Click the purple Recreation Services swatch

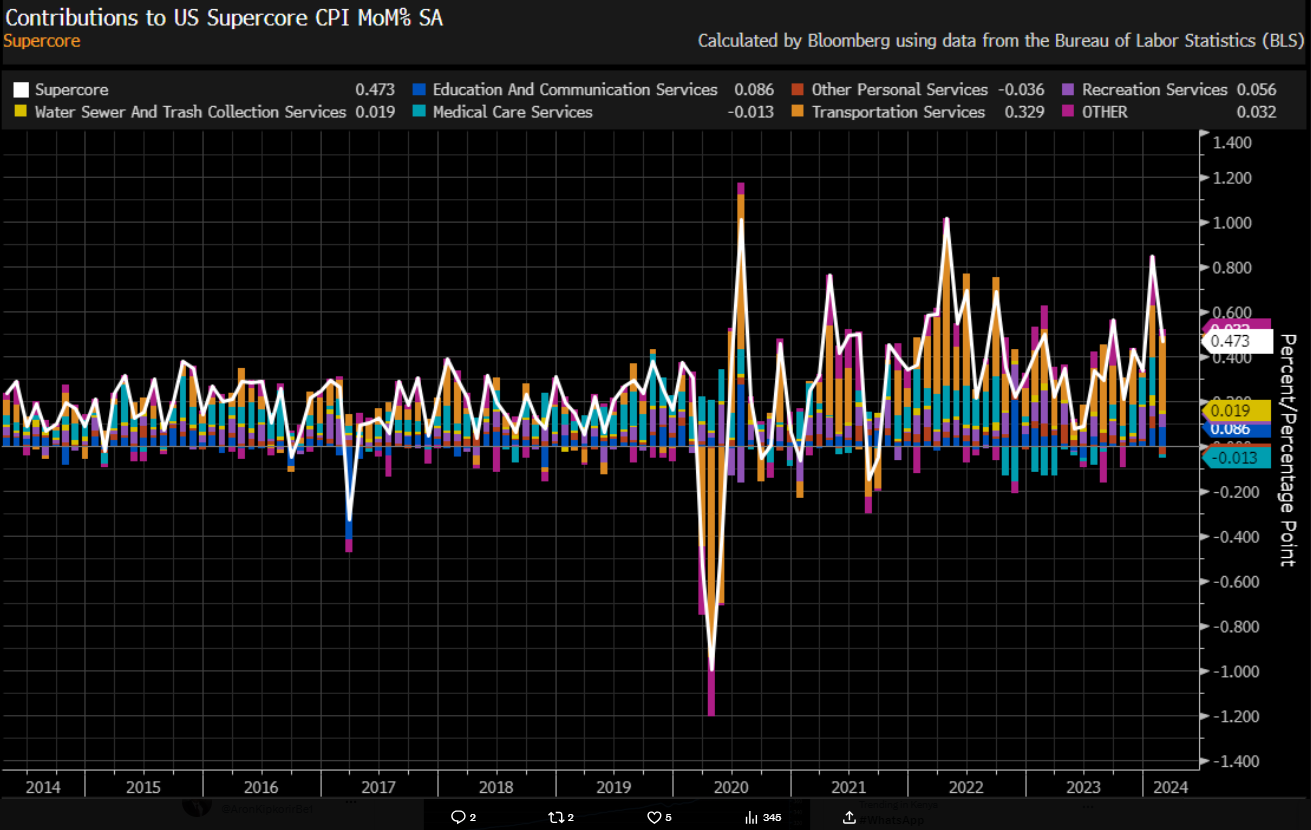coord(1067,90)
